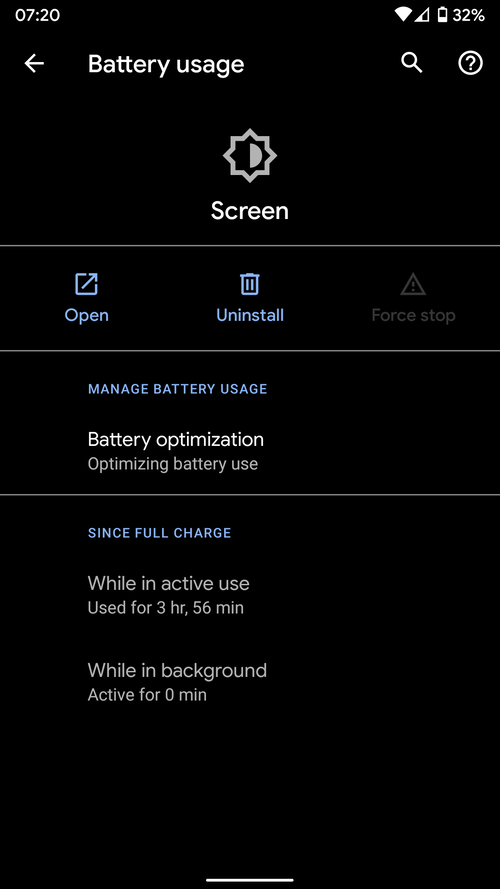The image size is (500, 889).
Task: Click the Open button label
Action: 87,315
